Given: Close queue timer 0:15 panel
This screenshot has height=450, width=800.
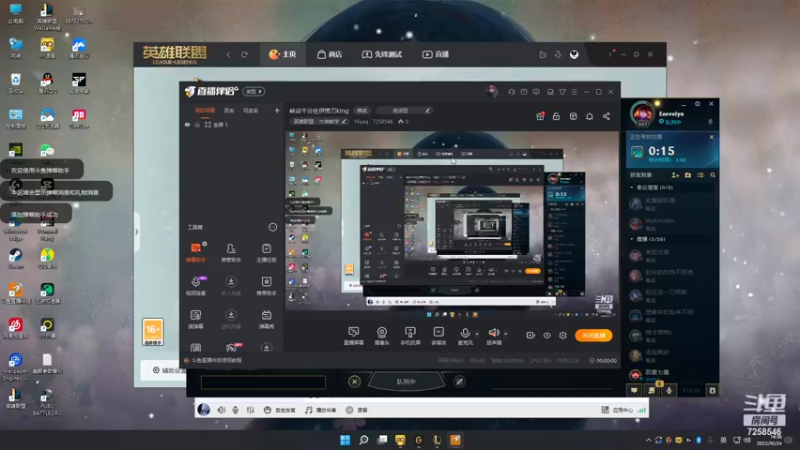Looking at the screenshot, I should point(712,137).
